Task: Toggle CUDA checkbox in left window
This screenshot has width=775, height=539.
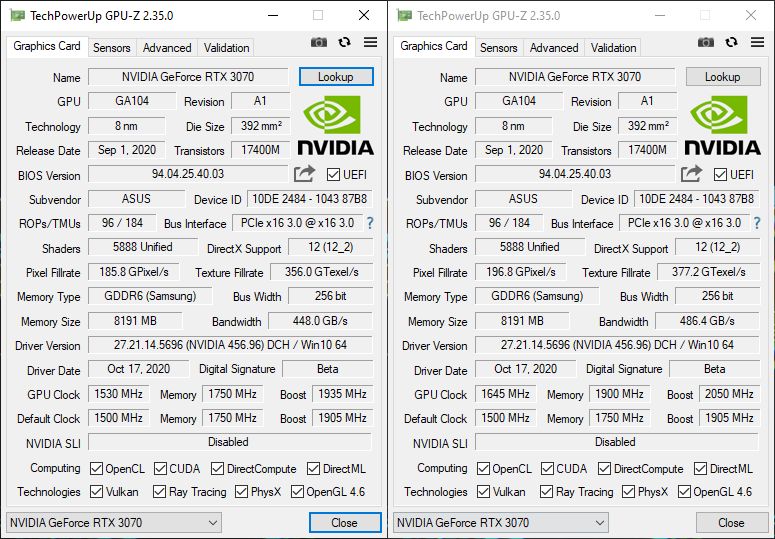Action: pyautogui.click(x=160, y=468)
